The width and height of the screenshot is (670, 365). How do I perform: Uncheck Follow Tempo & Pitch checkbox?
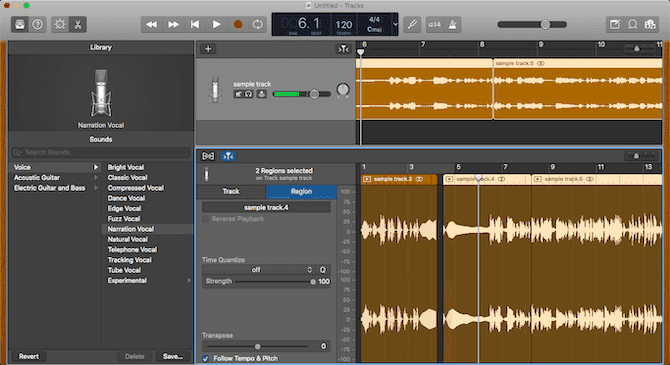coord(206,358)
